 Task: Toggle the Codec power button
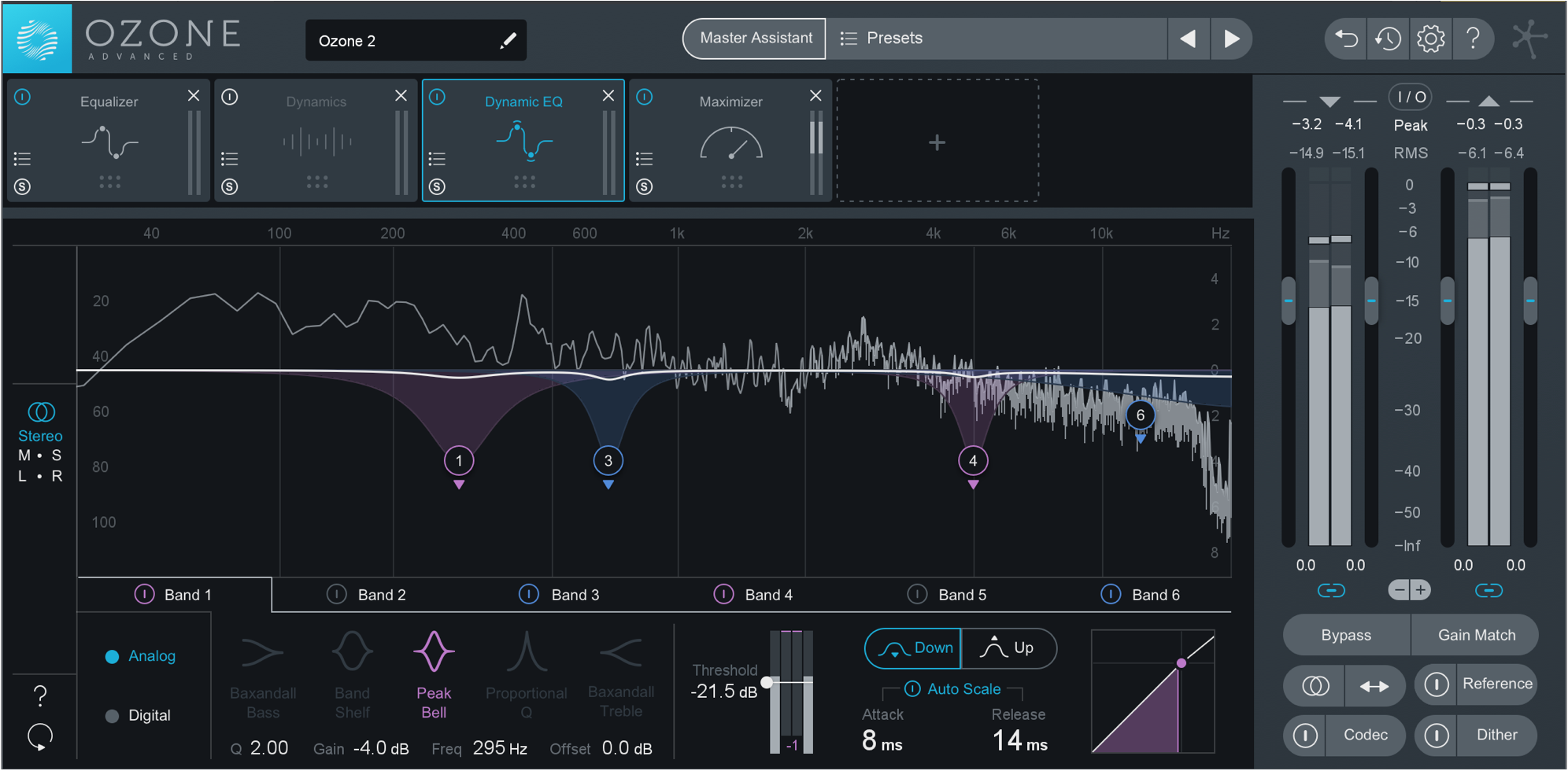pos(1305,735)
